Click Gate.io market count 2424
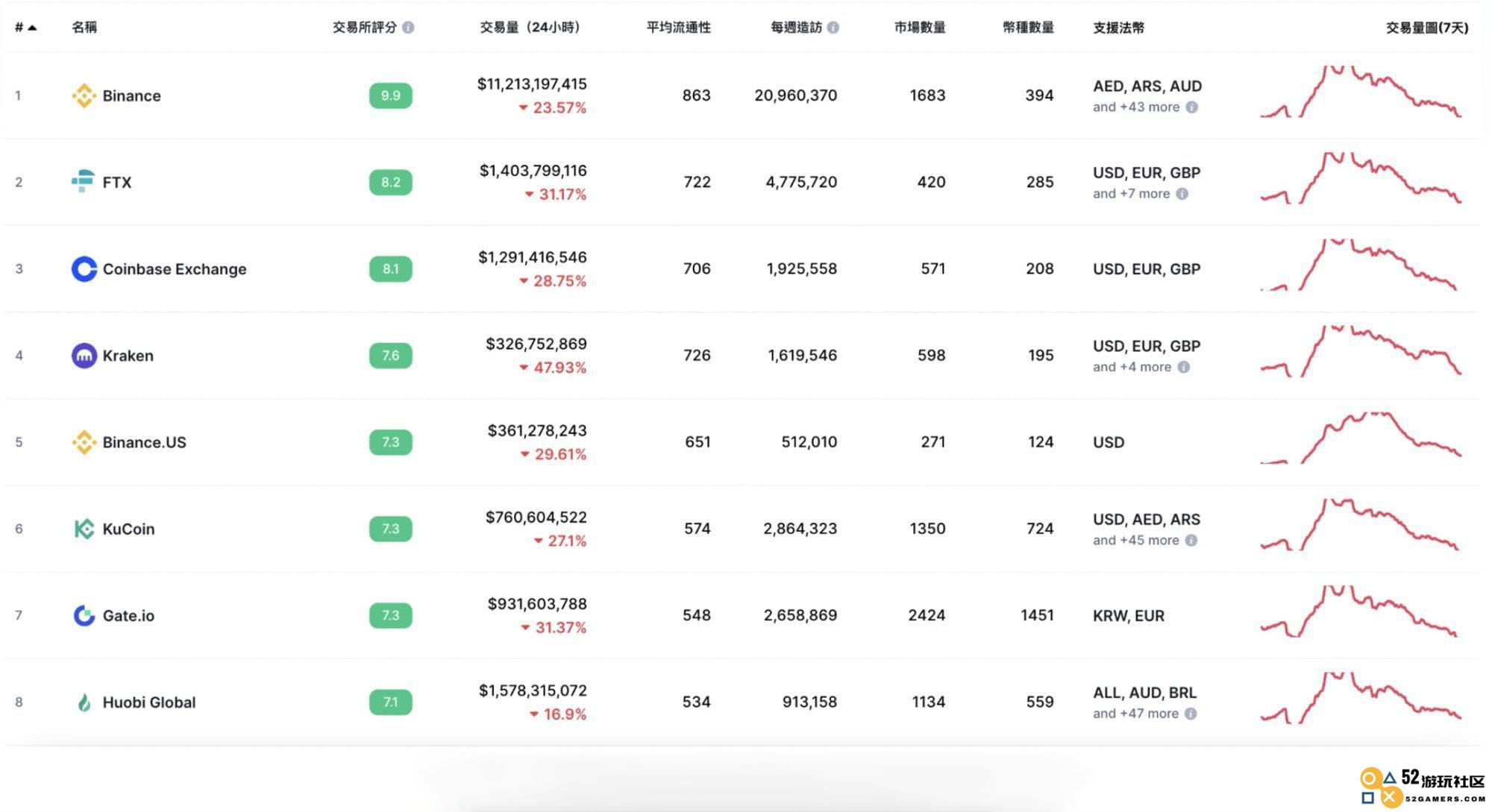 click(927, 615)
